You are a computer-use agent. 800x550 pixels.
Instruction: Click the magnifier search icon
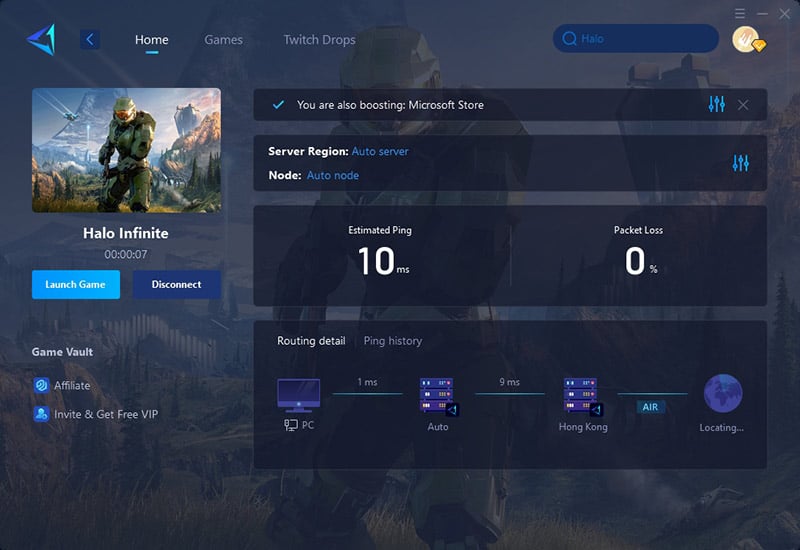coord(569,38)
